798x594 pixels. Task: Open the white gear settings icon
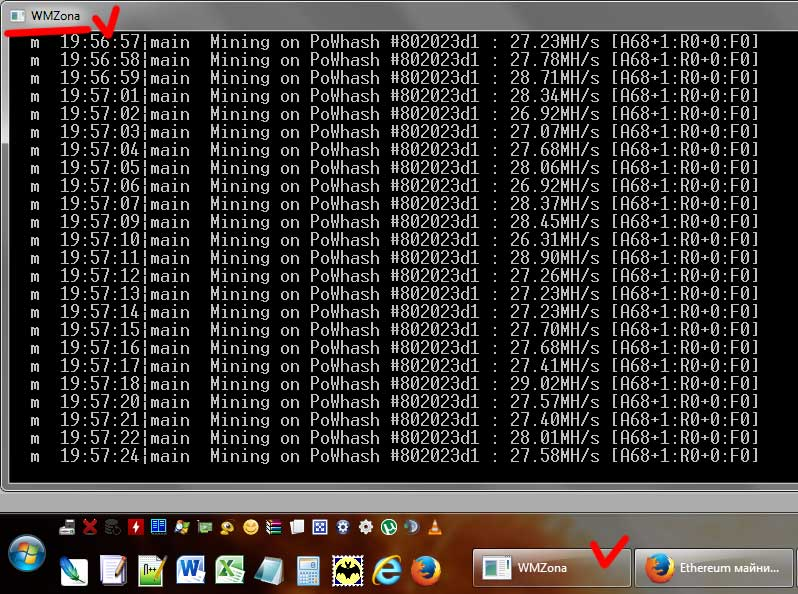(366, 526)
